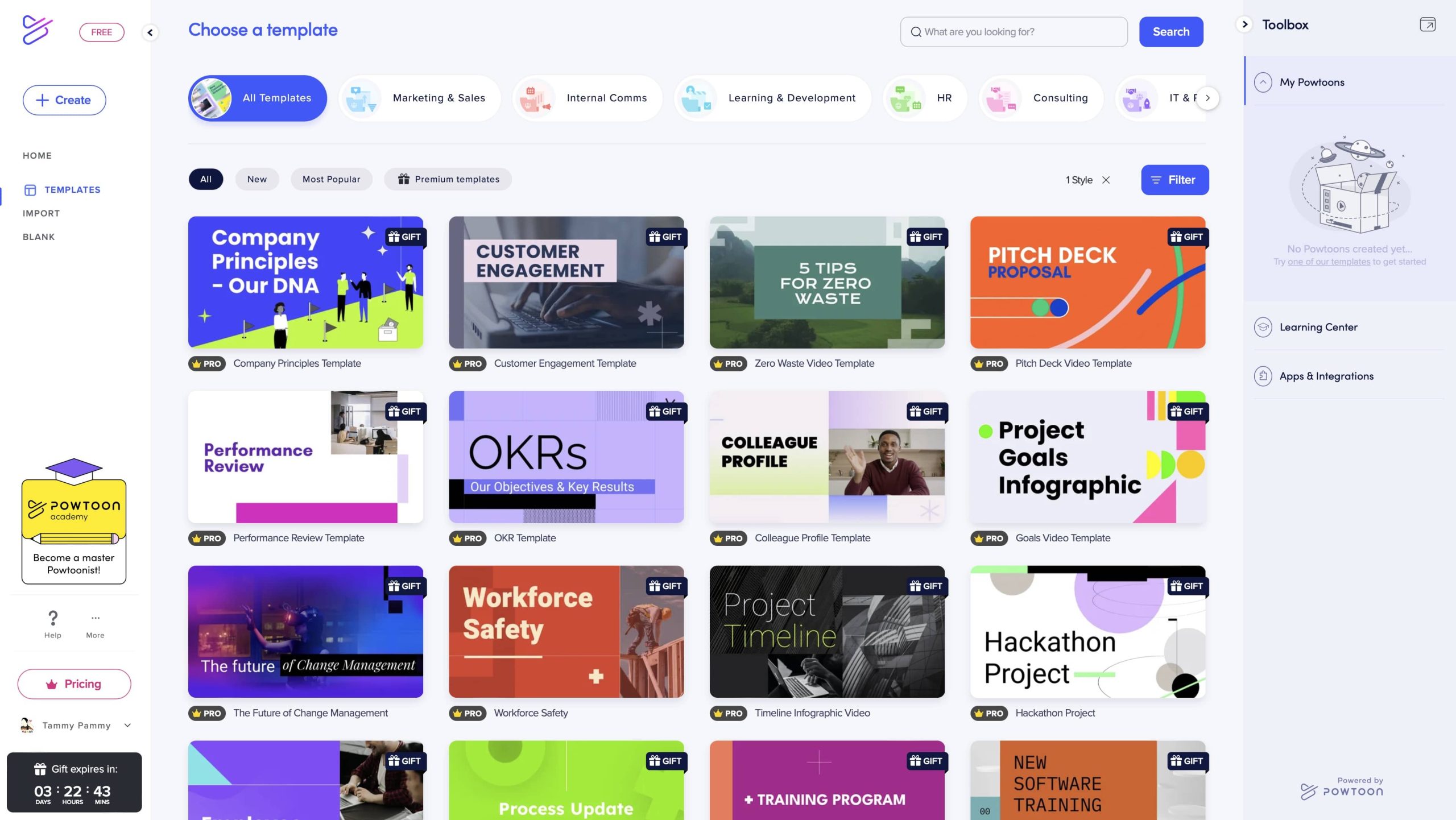1456x820 pixels.
Task: Clear the 1 Style filter
Action: 1106,180
